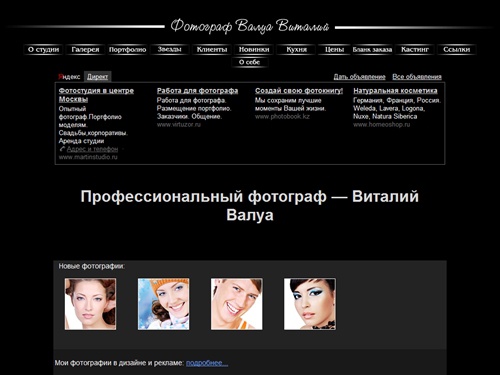This screenshot has width=500, height=375.
Task: Open the «О студии» menu item
Action: click(x=43, y=50)
